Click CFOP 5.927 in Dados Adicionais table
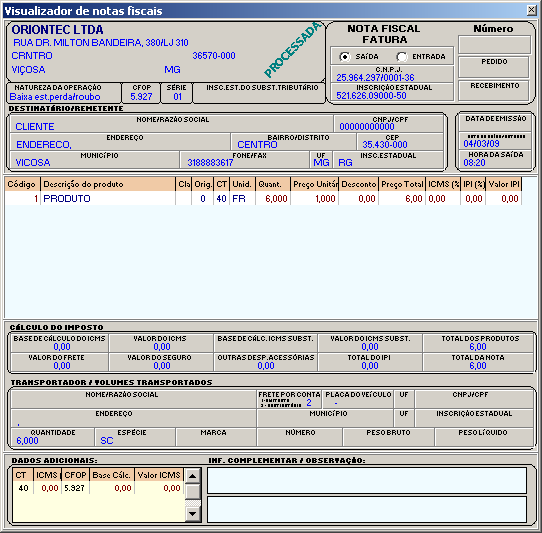542x533 pixels. point(74,488)
